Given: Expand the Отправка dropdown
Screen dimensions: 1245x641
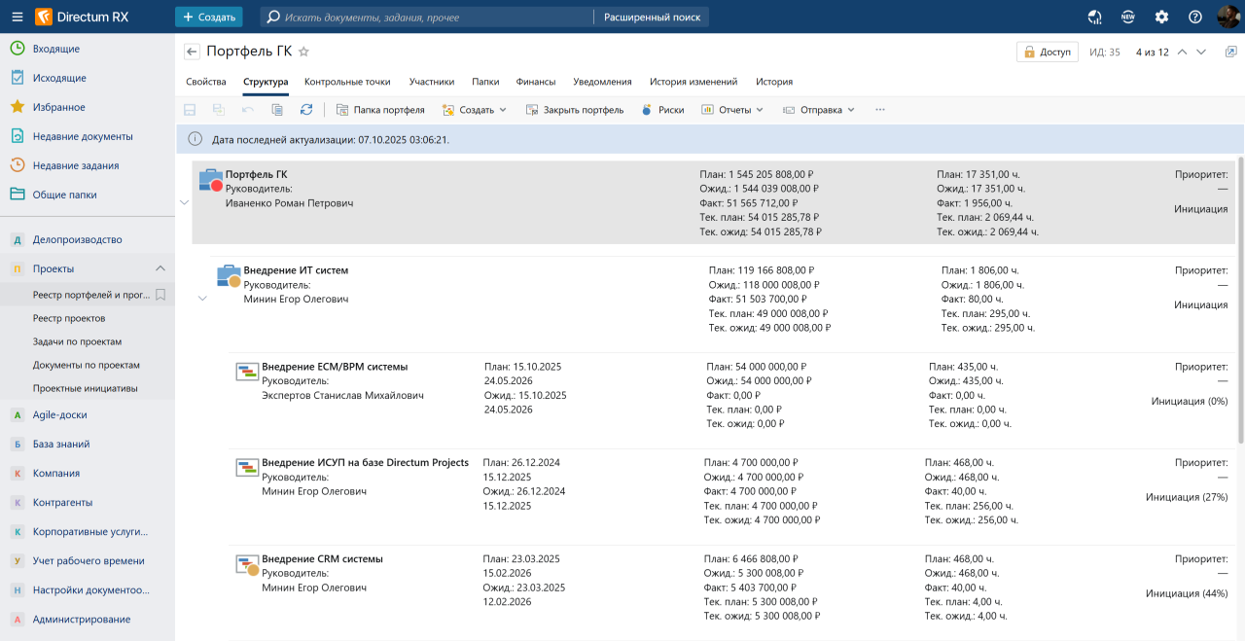Looking at the screenshot, I should point(818,110).
